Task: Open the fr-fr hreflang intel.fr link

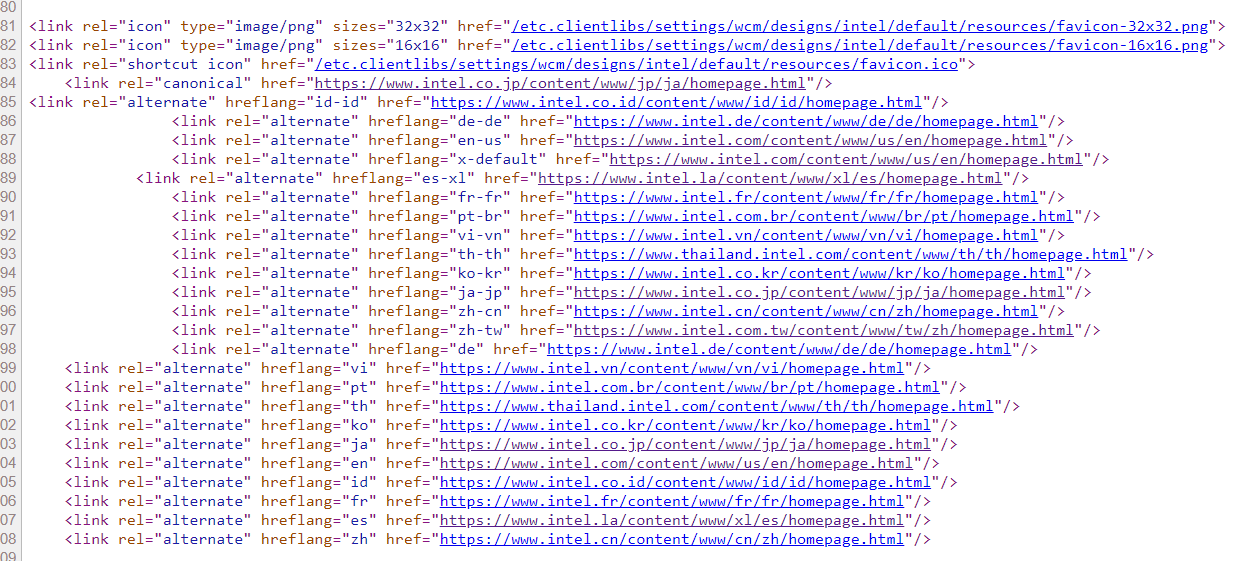Action: point(805,197)
